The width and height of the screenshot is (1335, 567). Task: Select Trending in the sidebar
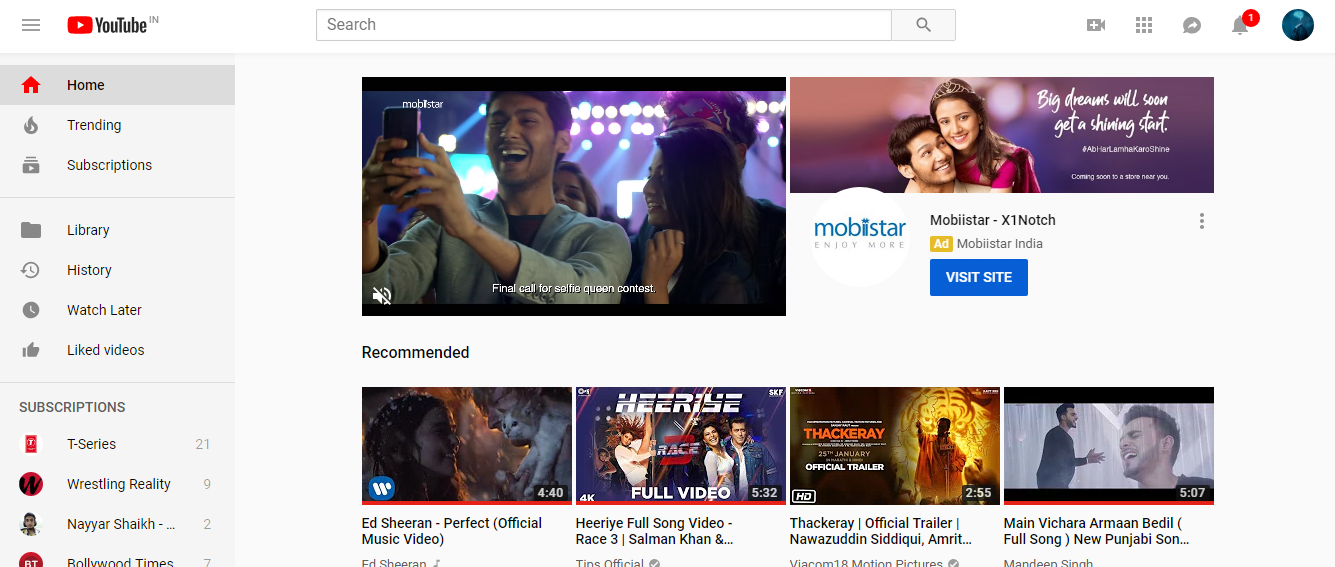tap(117, 125)
